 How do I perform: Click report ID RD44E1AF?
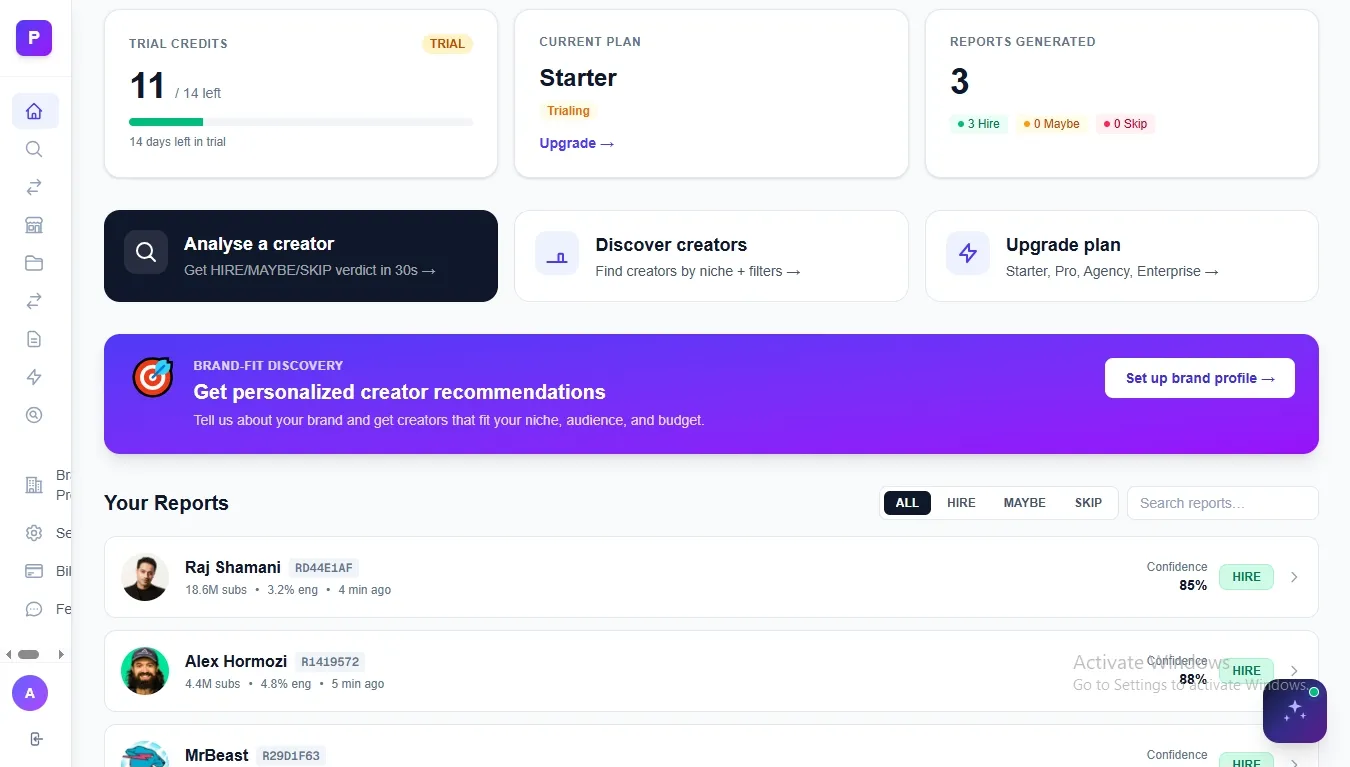tap(324, 568)
